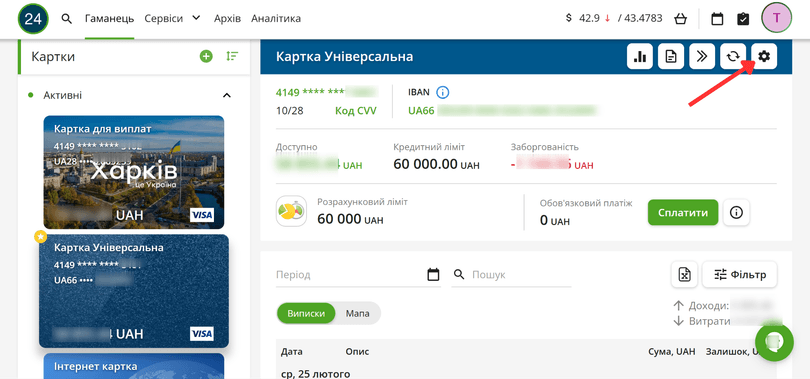Click the Кредитний ліміт 60 000.00 value
Screen dimensions: 810x379
coord(437,164)
